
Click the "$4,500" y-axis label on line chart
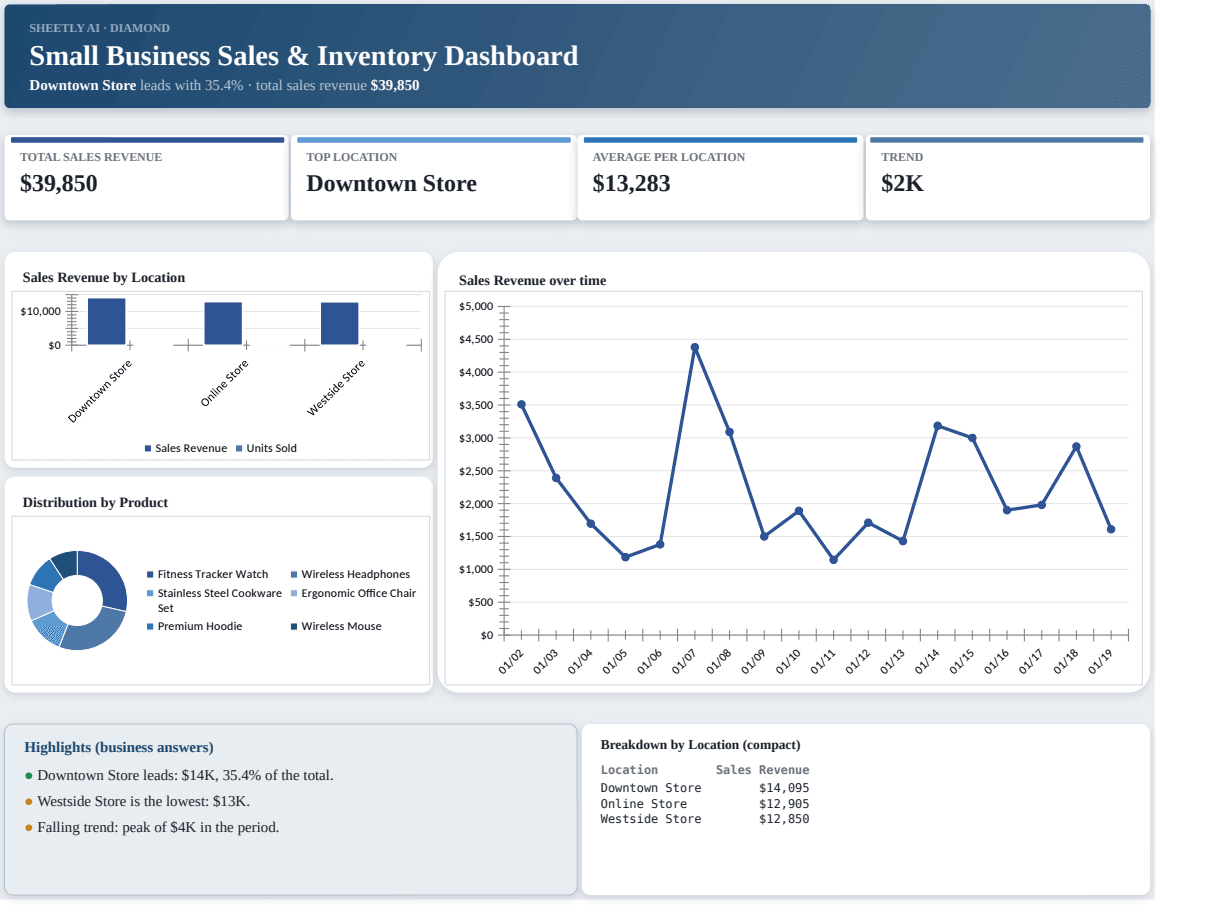click(476, 339)
